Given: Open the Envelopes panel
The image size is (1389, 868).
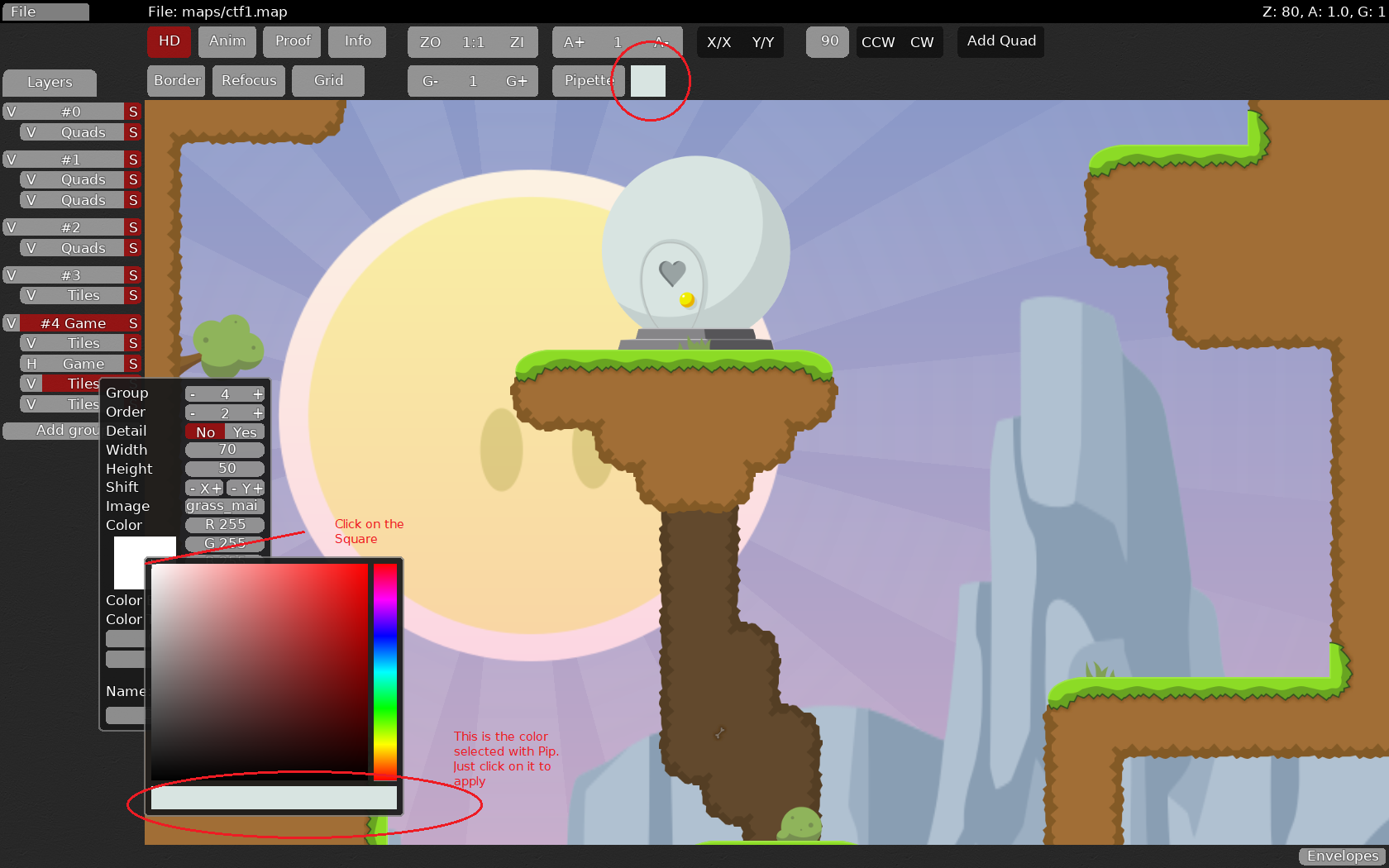Looking at the screenshot, I should click(1342, 856).
